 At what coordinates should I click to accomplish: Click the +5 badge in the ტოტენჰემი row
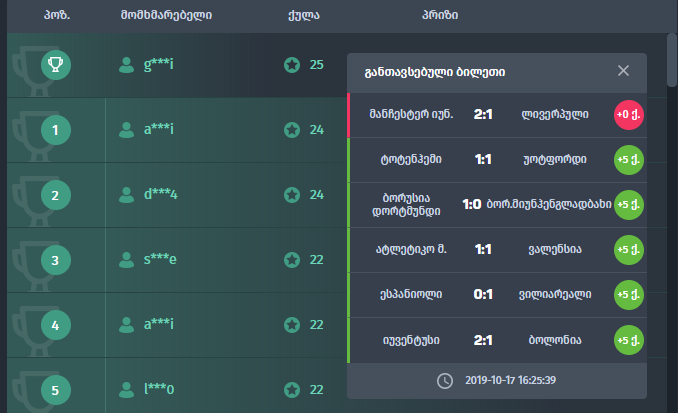629,159
